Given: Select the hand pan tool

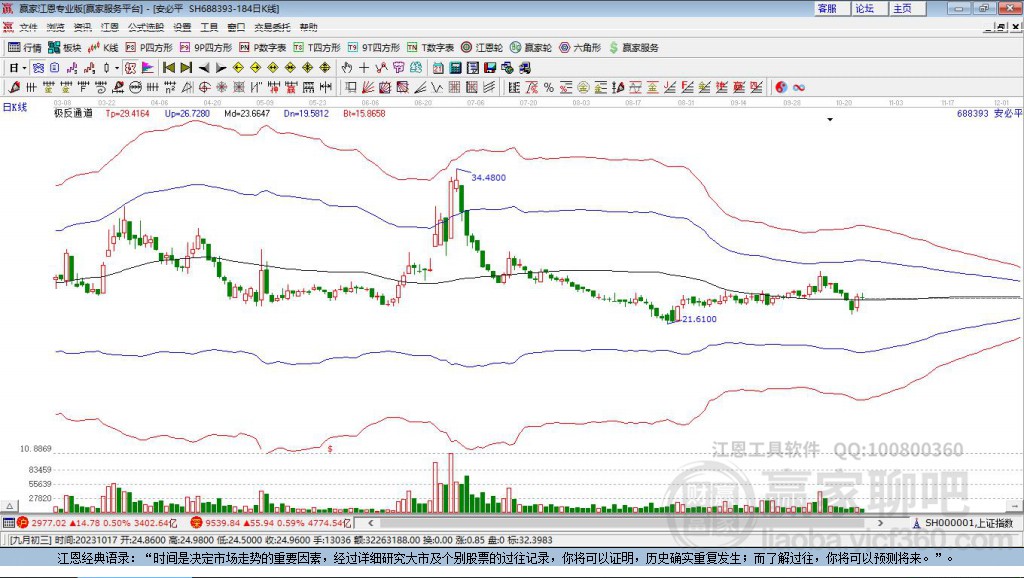Looking at the screenshot, I should point(347,67).
